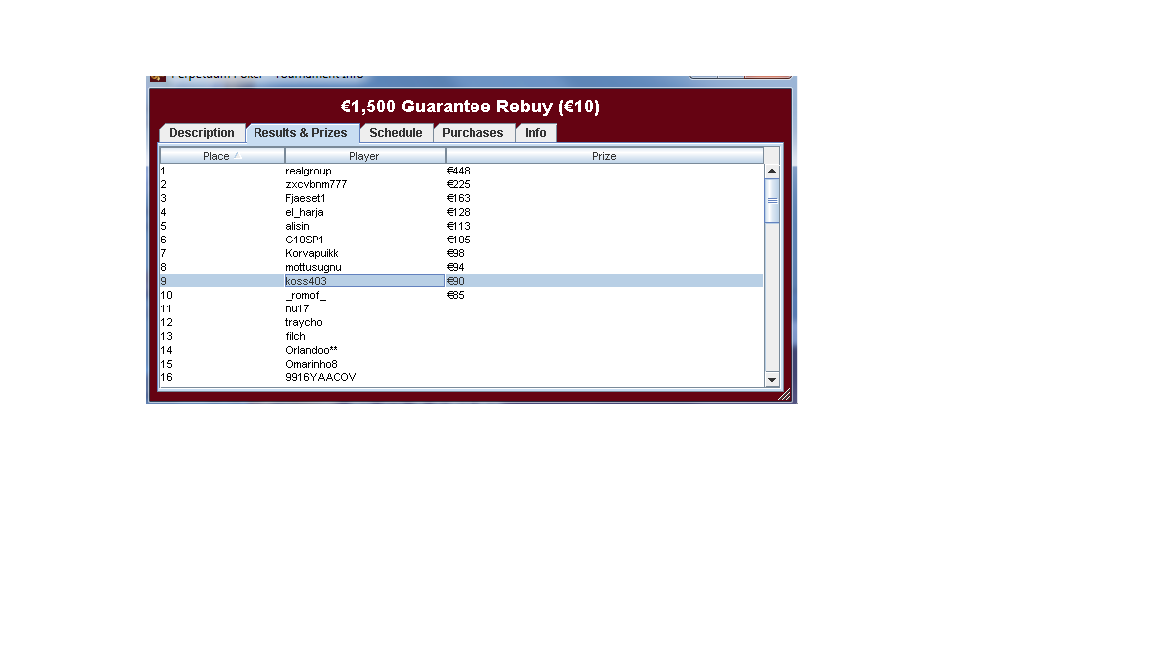Viewport: 1152px width, 648px height.
Task: Click the vertical scrollbar thumb
Action: (x=772, y=200)
